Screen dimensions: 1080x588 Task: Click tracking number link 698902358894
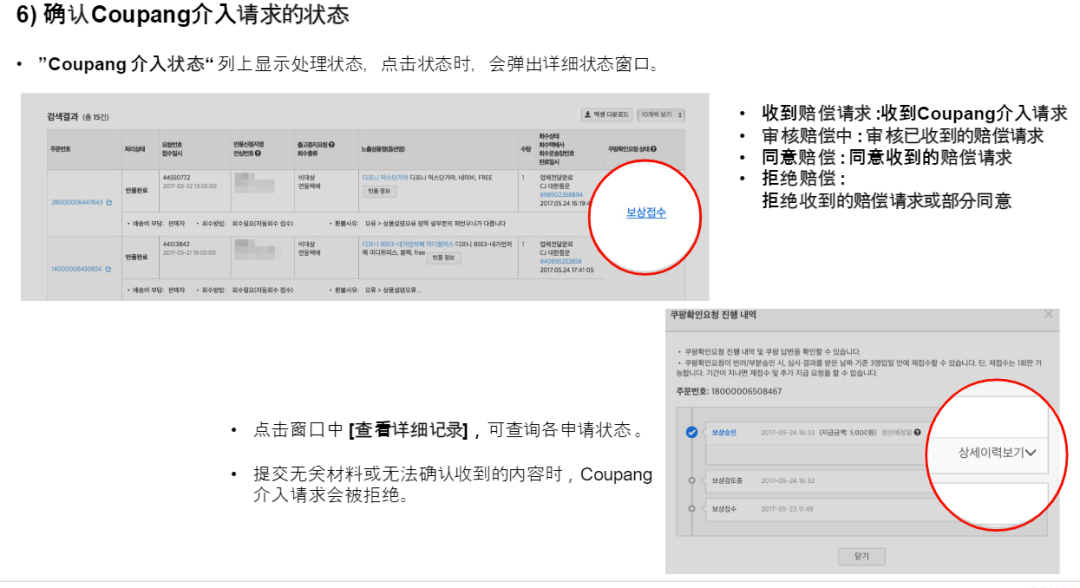562,194
